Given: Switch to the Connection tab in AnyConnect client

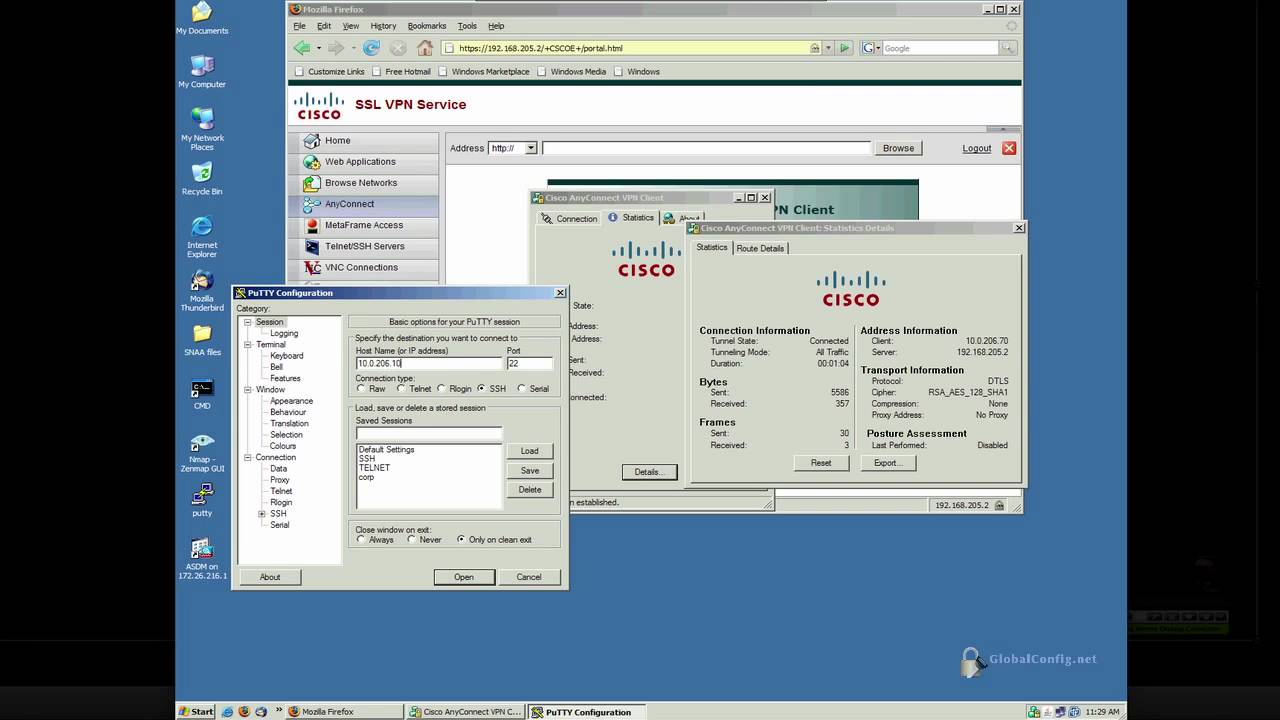Looking at the screenshot, I should point(569,218).
